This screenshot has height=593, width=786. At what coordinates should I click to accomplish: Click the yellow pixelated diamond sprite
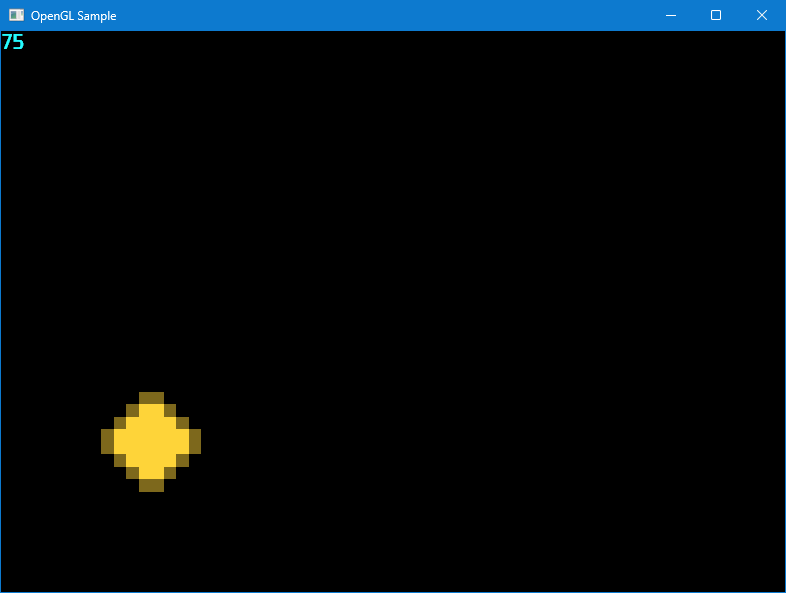[x=151, y=442]
